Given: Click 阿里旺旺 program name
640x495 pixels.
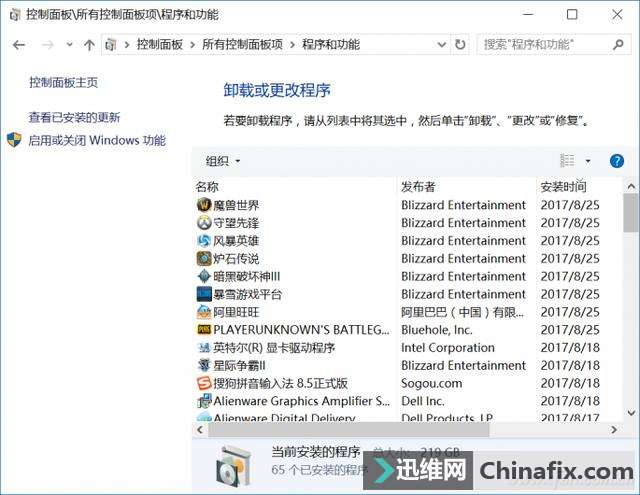Looking at the screenshot, I should (236, 312).
